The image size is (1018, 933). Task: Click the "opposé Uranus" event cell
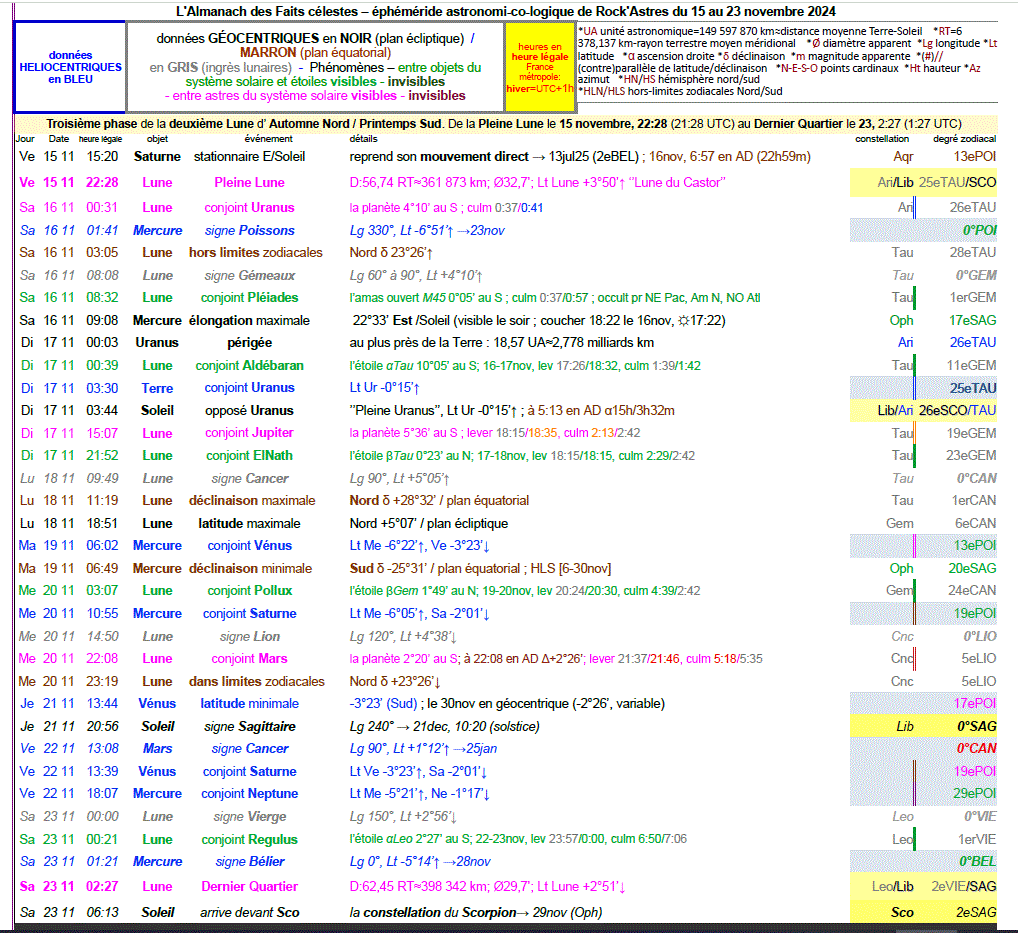click(249, 410)
